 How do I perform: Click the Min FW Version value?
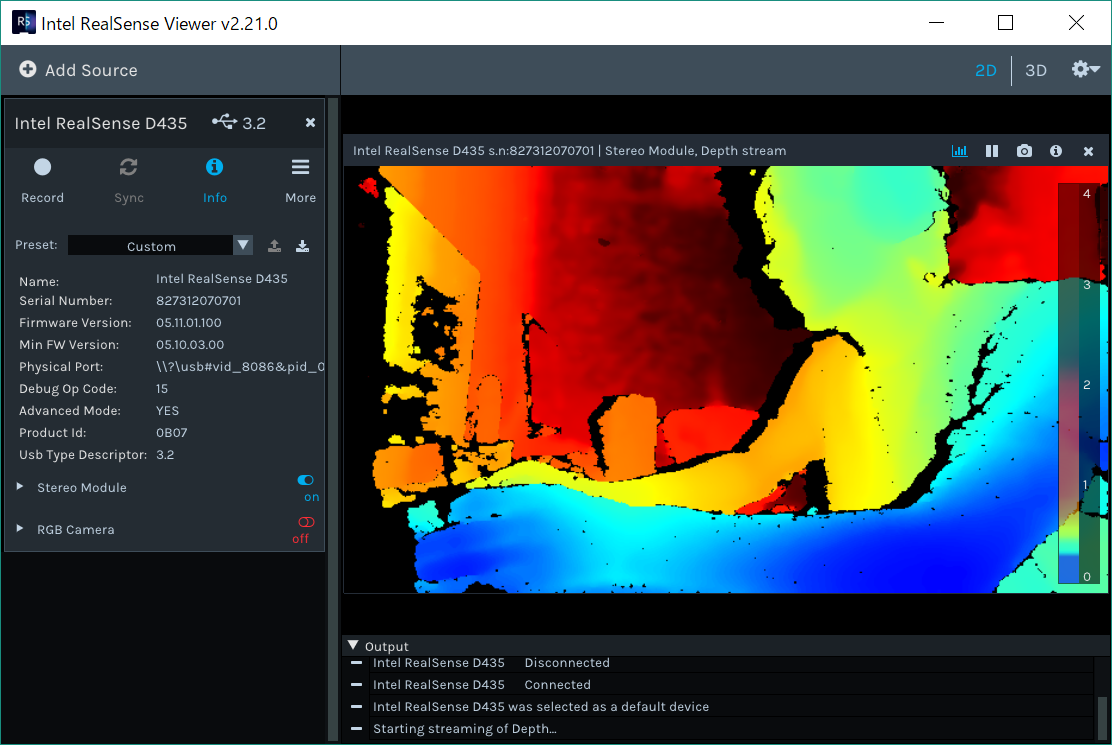click(x=190, y=345)
